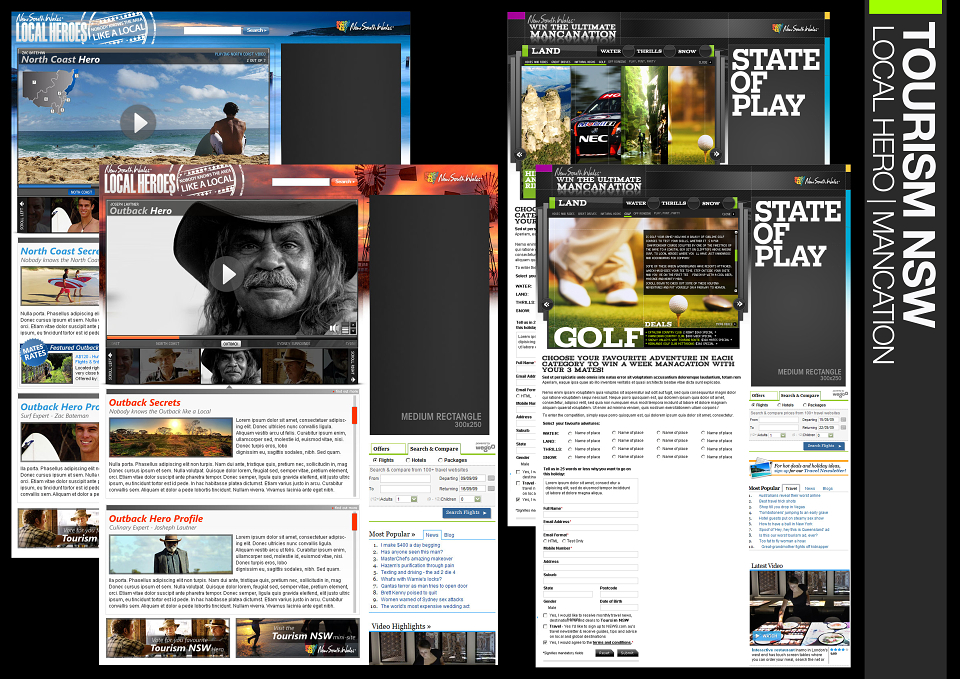960x679 pixels.
Task: Click Search Flights button on Outback page
Action: (467, 512)
